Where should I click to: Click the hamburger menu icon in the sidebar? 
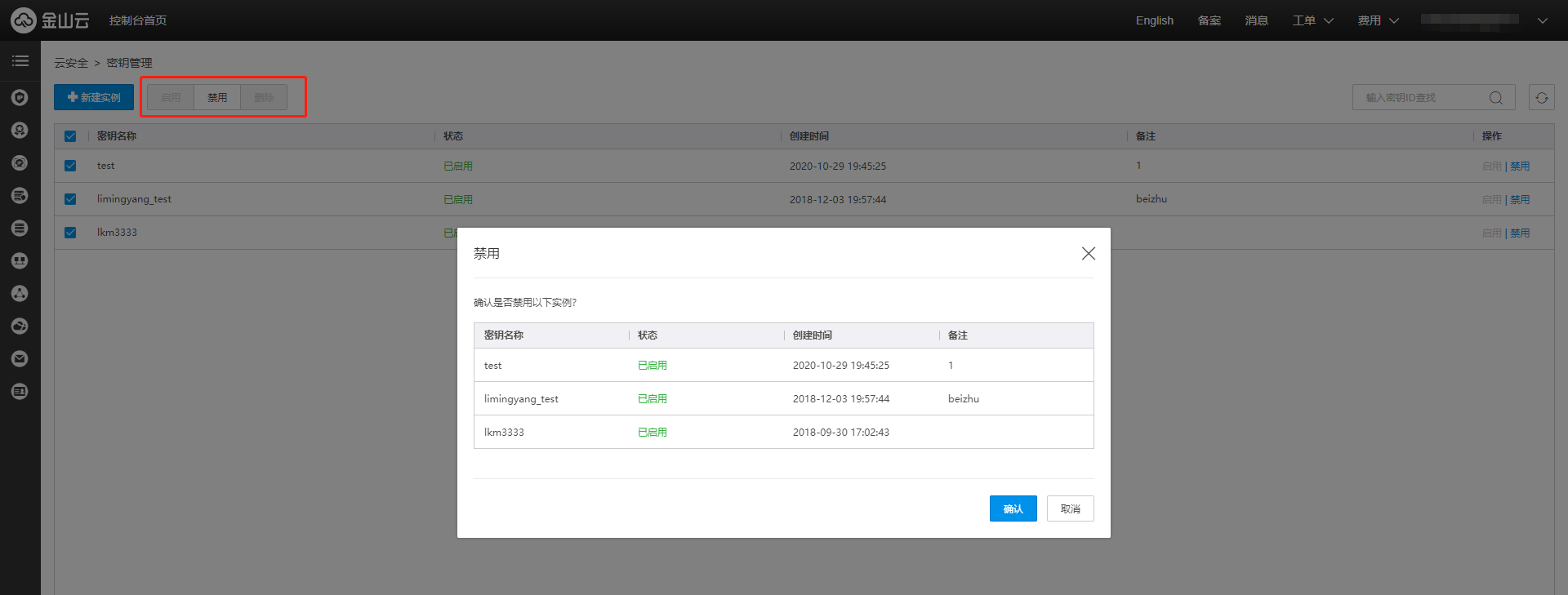click(20, 61)
